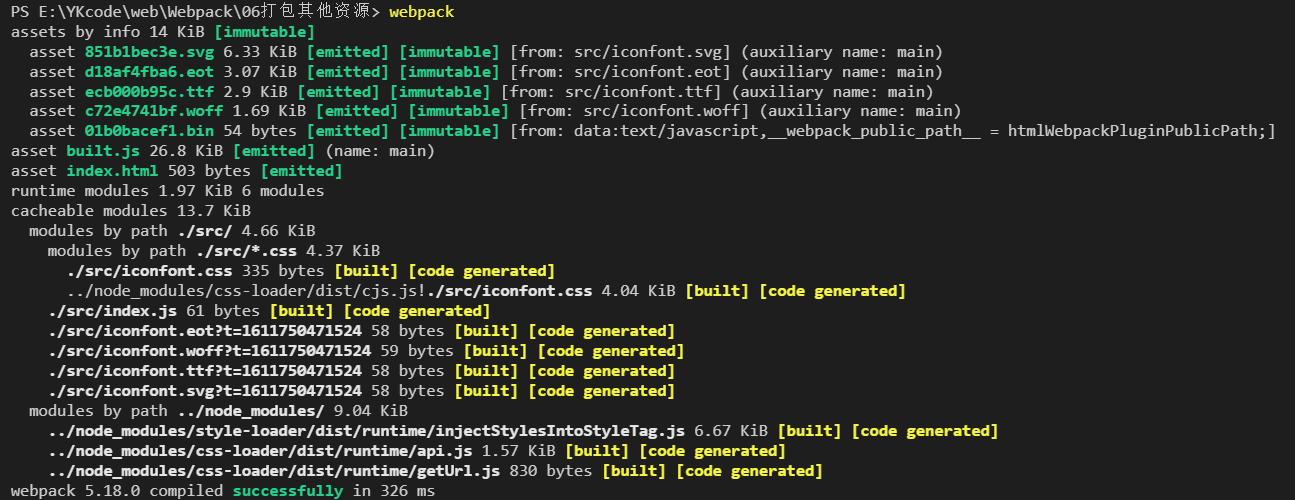
Task: Click the built.js asset name
Action: click(103, 151)
